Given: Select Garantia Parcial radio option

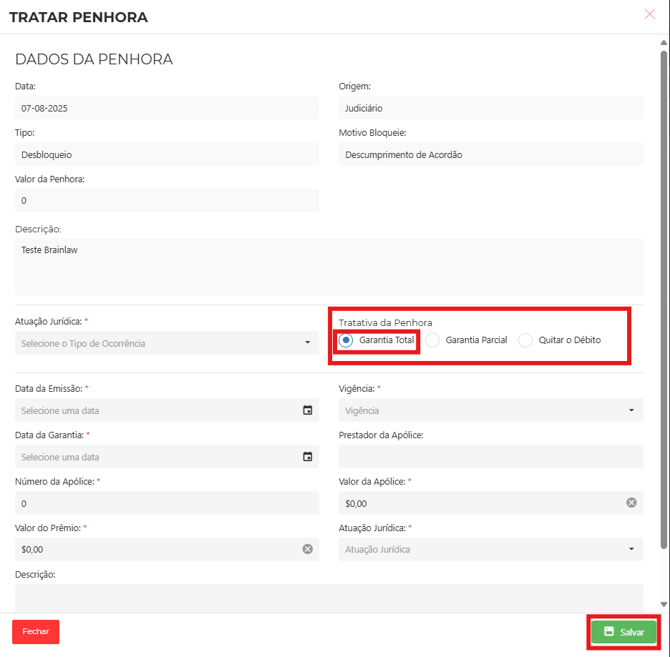Looking at the screenshot, I should pos(433,340).
